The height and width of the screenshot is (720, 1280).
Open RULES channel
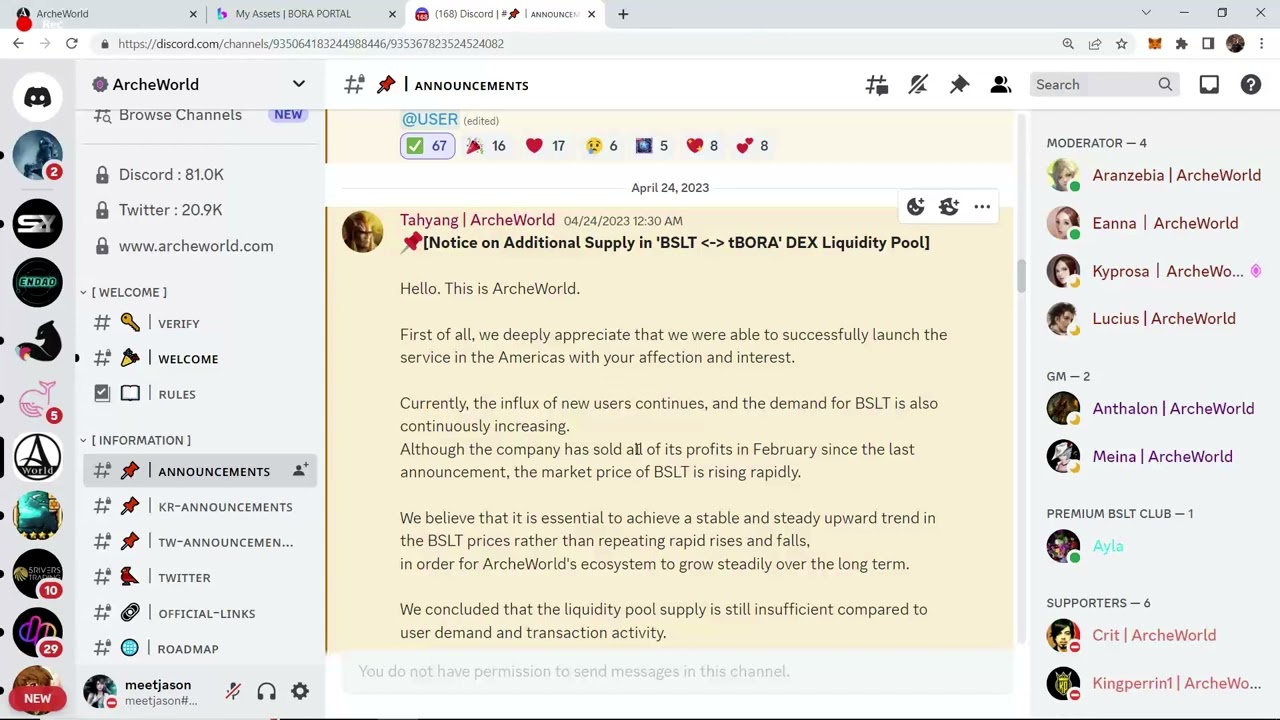(200, 394)
